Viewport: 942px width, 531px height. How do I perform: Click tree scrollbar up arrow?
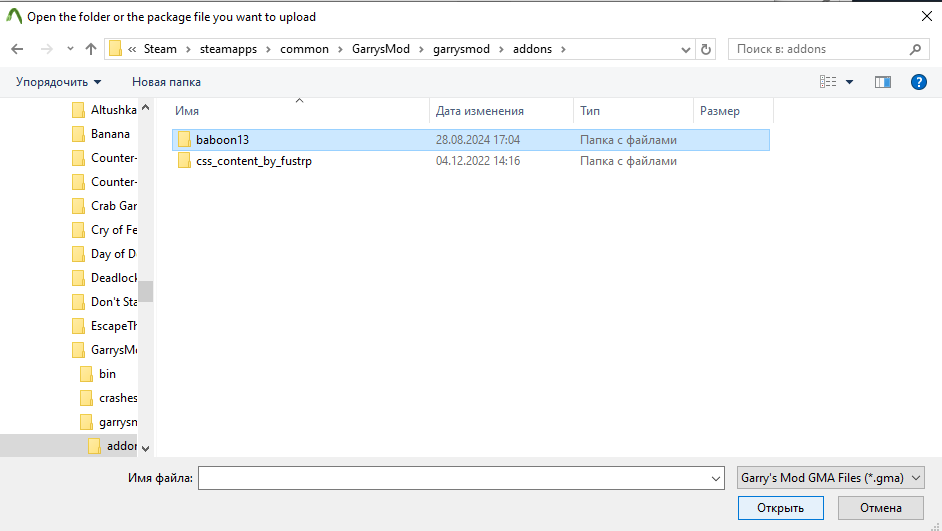145,107
